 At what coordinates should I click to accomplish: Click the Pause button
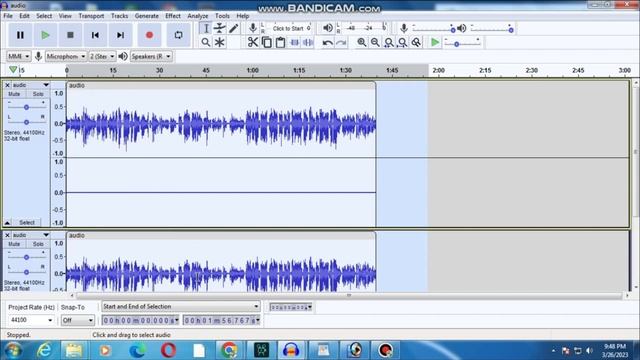[x=20, y=35]
